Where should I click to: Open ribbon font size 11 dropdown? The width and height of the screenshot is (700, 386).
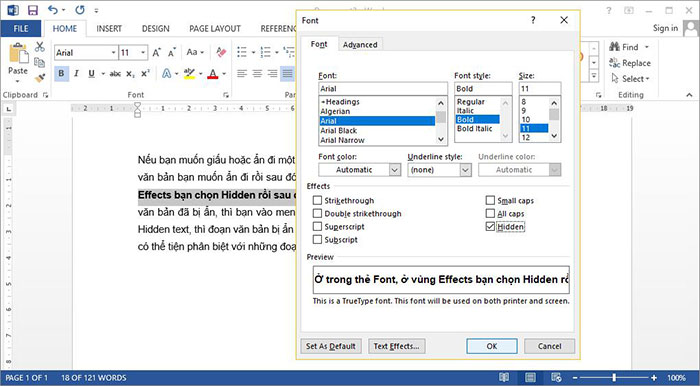click(x=143, y=53)
